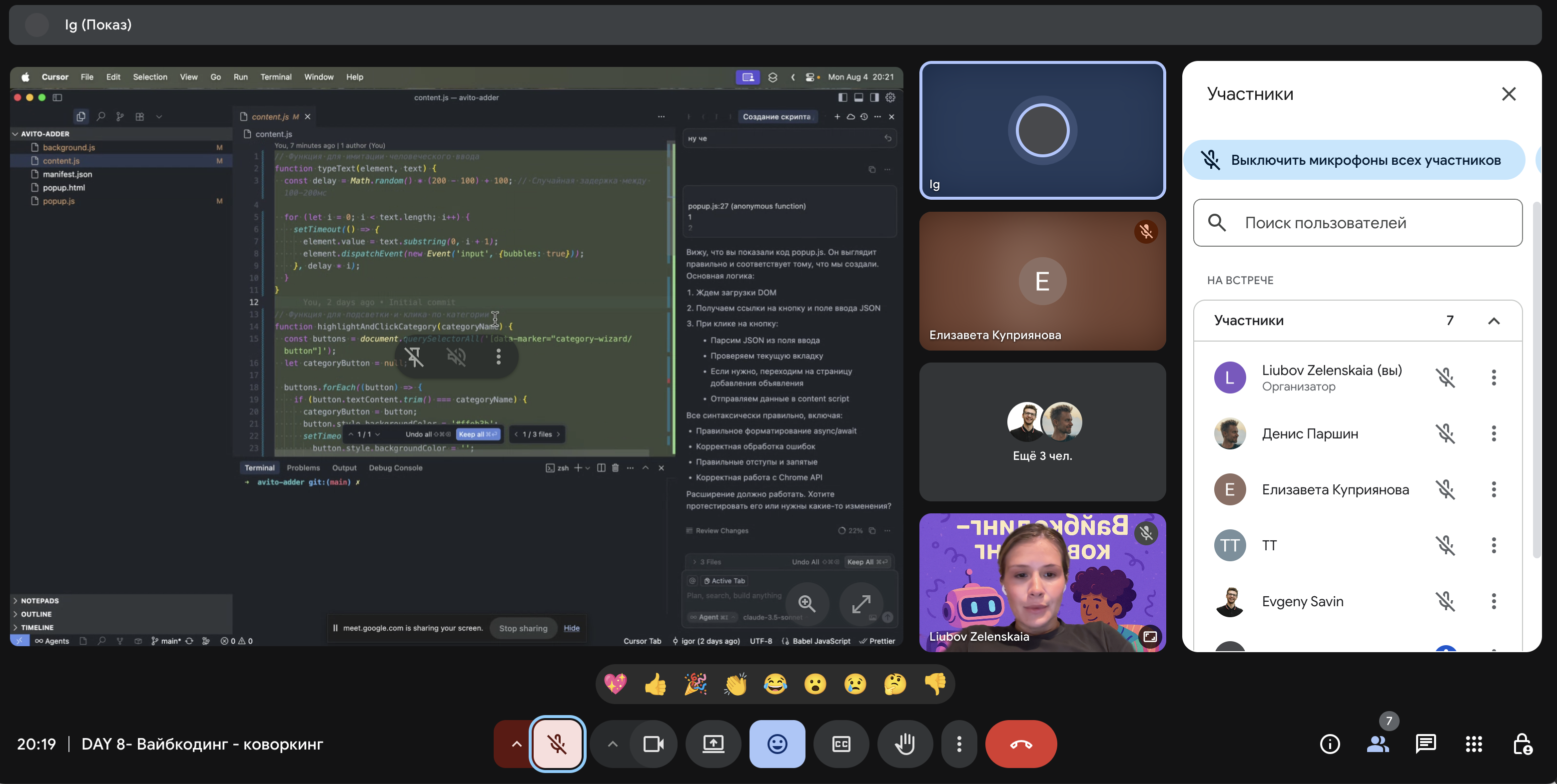The height and width of the screenshot is (784, 1557).
Task: Open the meeting details info icon
Action: pos(1330,744)
